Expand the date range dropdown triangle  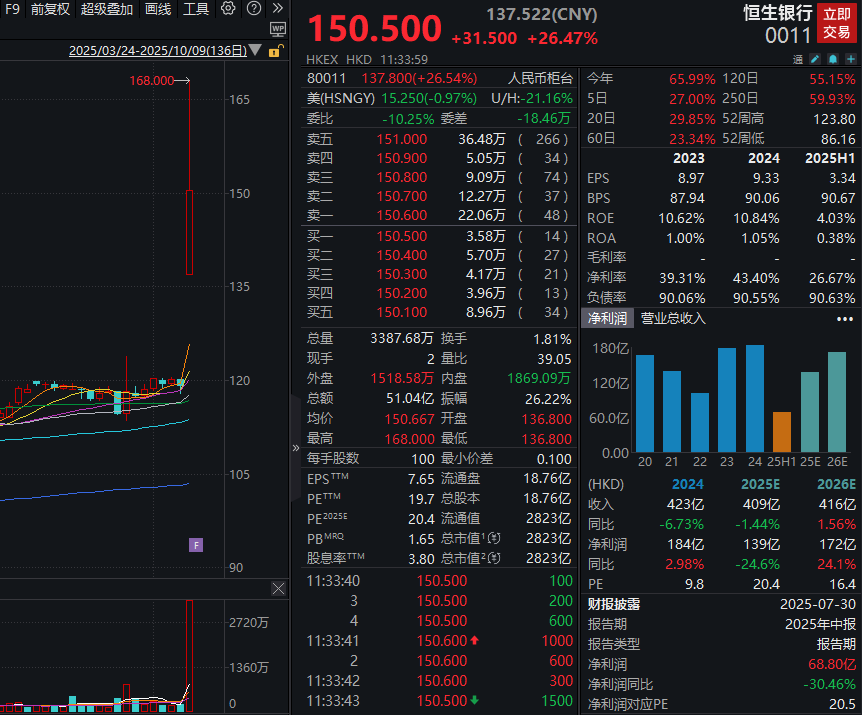(x=256, y=51)
